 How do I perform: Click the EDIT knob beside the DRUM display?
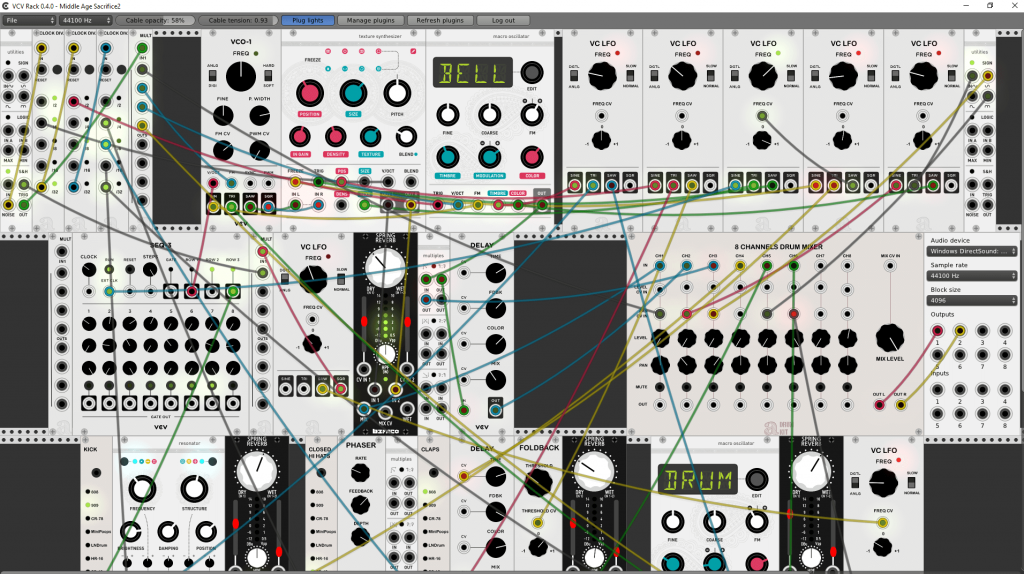(756, 479)
